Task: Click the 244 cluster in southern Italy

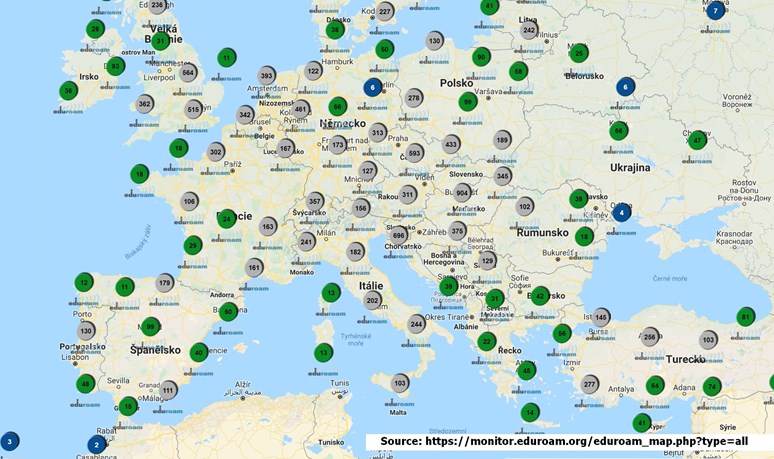Action: click(417, 323)
